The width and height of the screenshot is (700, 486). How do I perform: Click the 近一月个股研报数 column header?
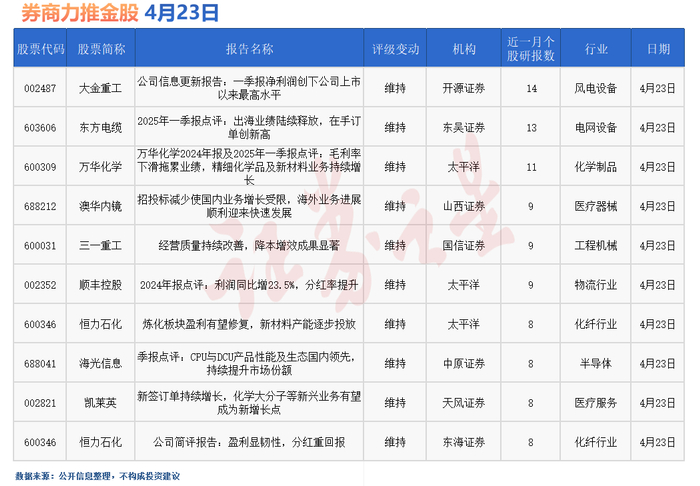[531, 49]
